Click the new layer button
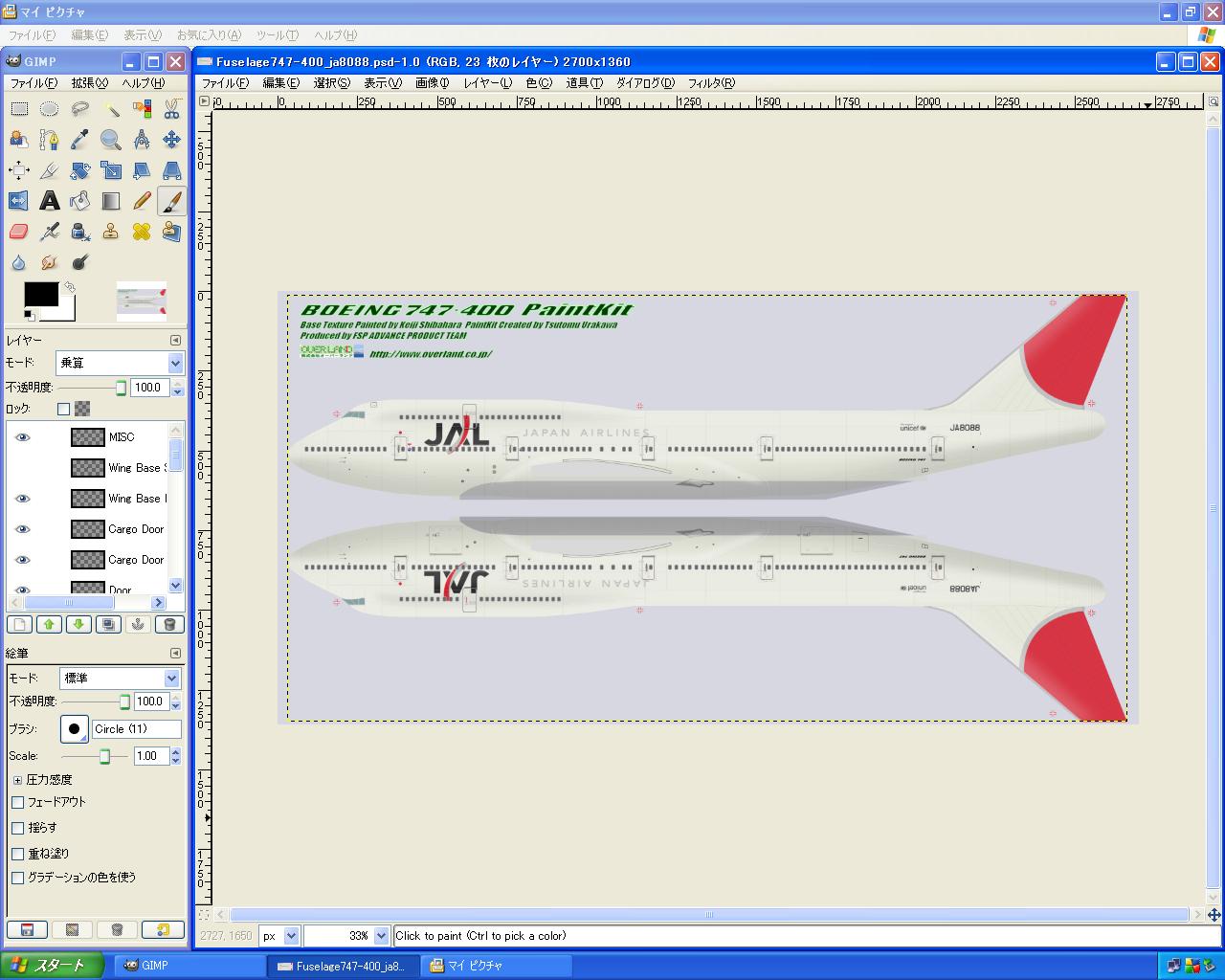 [x=19, y=625]
